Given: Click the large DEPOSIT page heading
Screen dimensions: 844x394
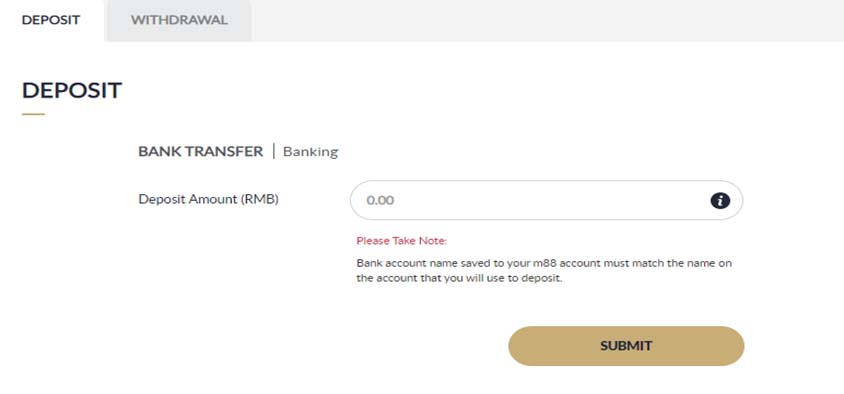Looking at the screenshot, I should pyautogui.click(x=72, y=90).
